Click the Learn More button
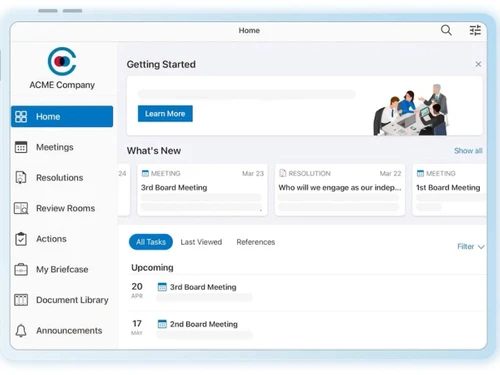 [165, 114]
